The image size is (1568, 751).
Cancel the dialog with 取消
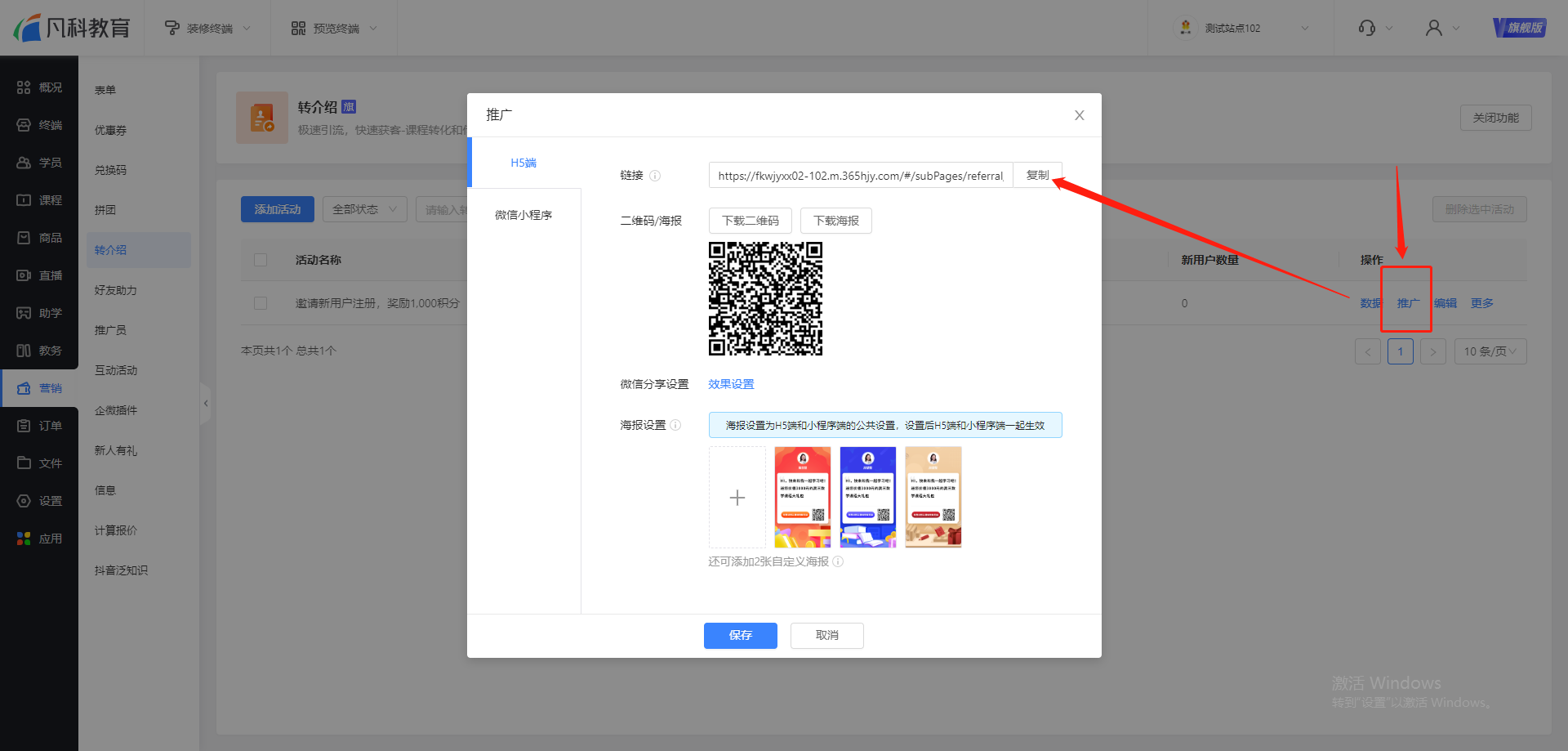click(827, 635)
